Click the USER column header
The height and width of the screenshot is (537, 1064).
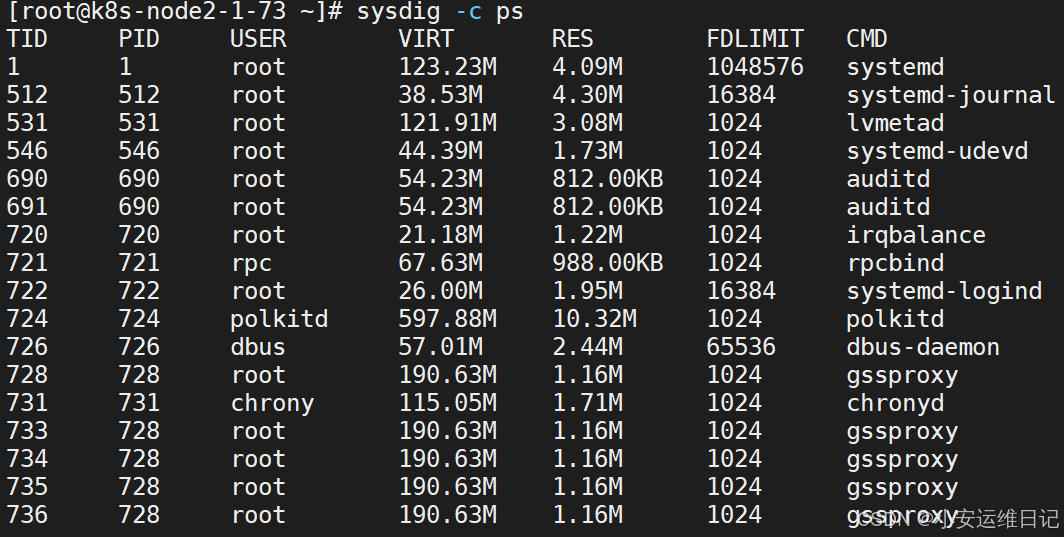258,39
